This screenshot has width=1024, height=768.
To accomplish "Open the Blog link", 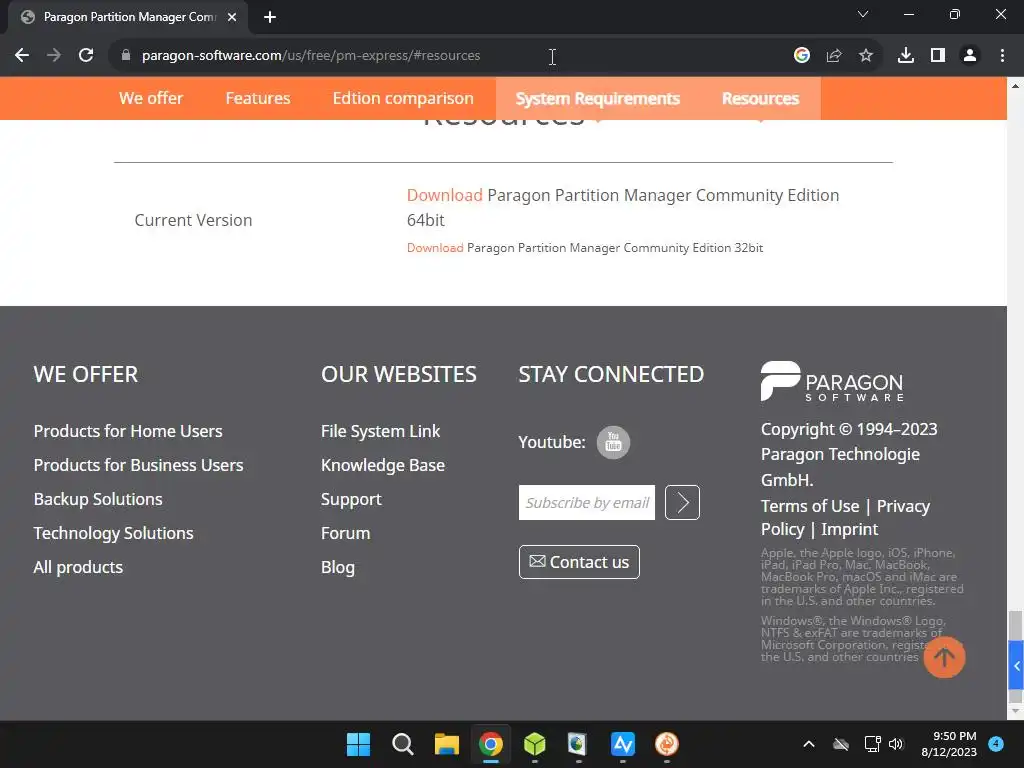I will pyautogui.click(x=338, y=567).
